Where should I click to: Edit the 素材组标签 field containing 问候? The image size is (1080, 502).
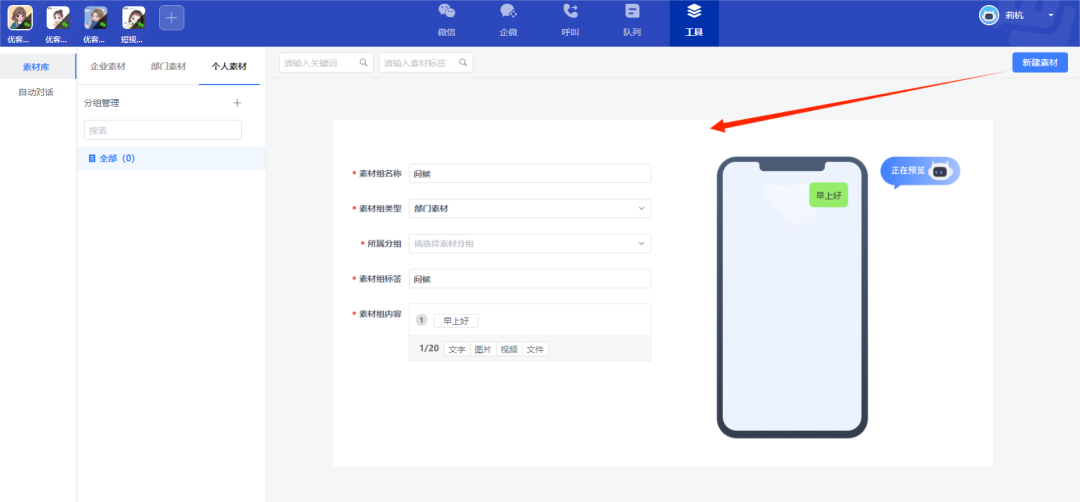pyautogui.click(x=530, y=279)
